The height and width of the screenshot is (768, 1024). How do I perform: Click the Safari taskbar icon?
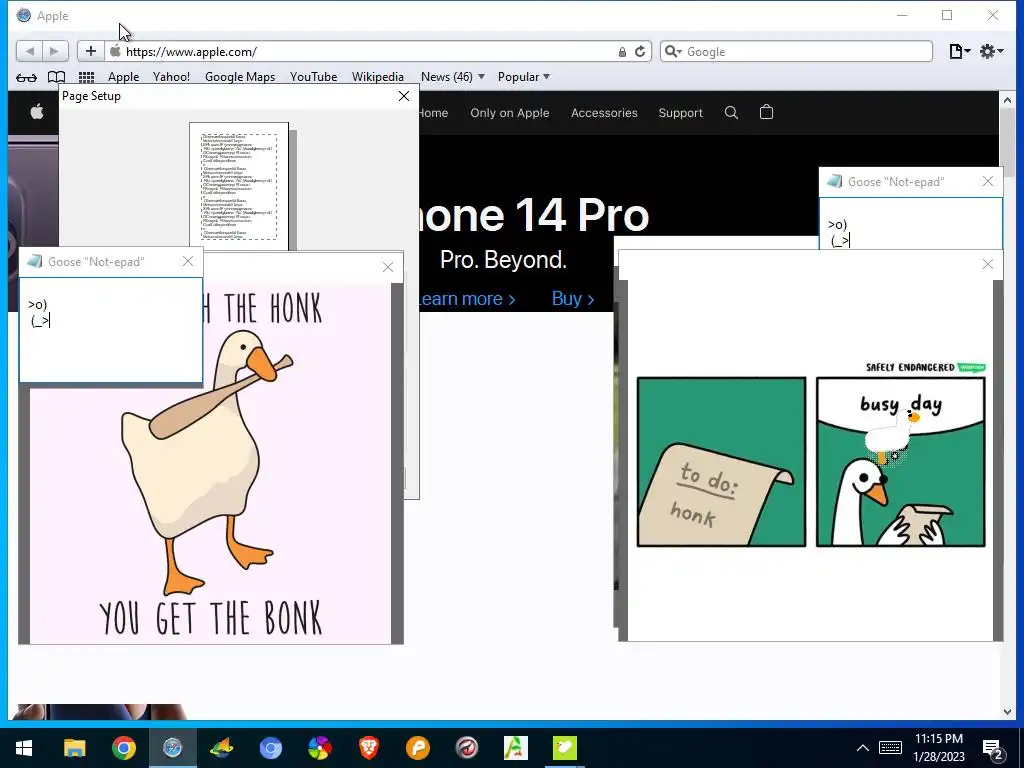tap(172, 748)
